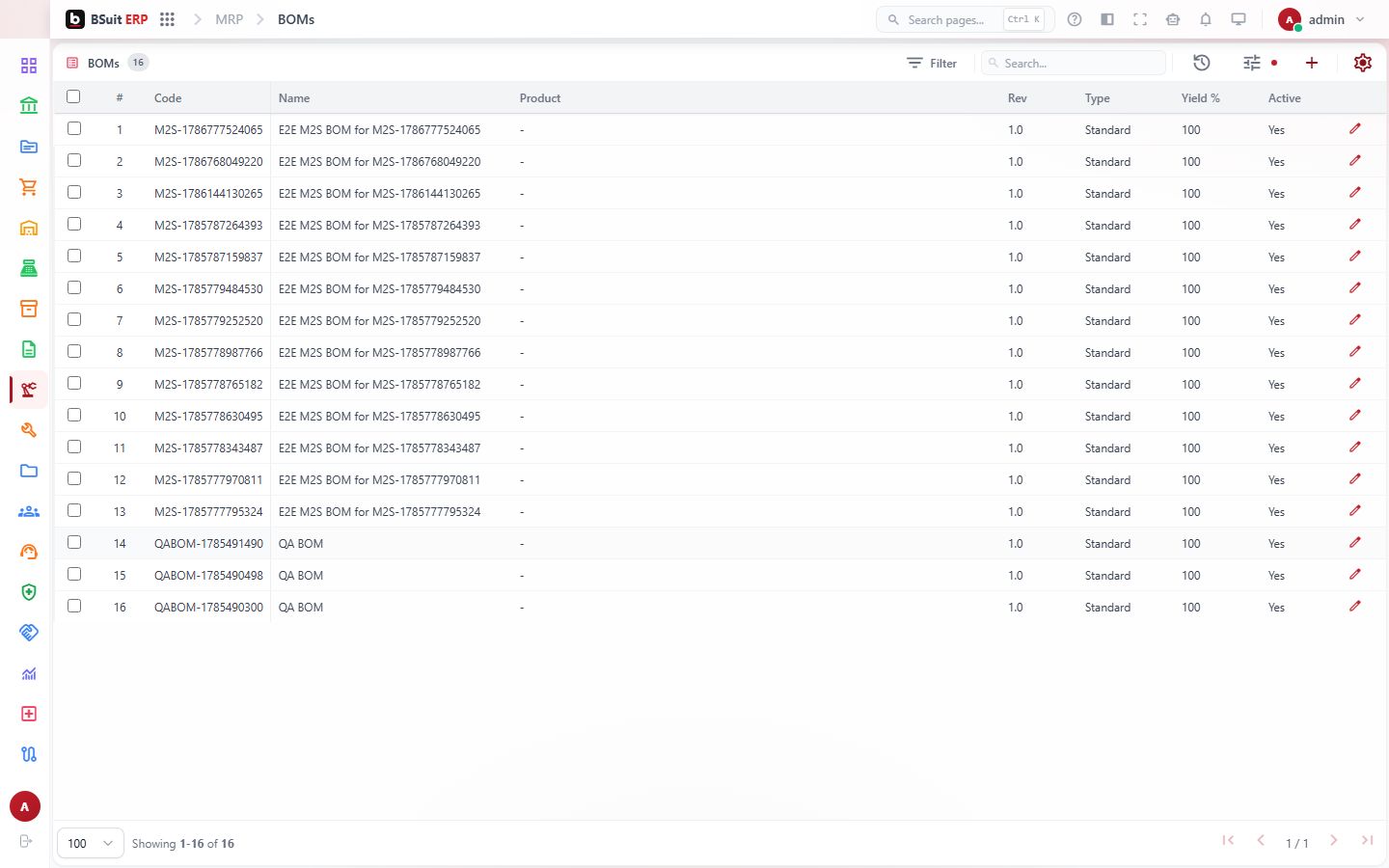Open the cash register module in sidebar

point(29,268)
